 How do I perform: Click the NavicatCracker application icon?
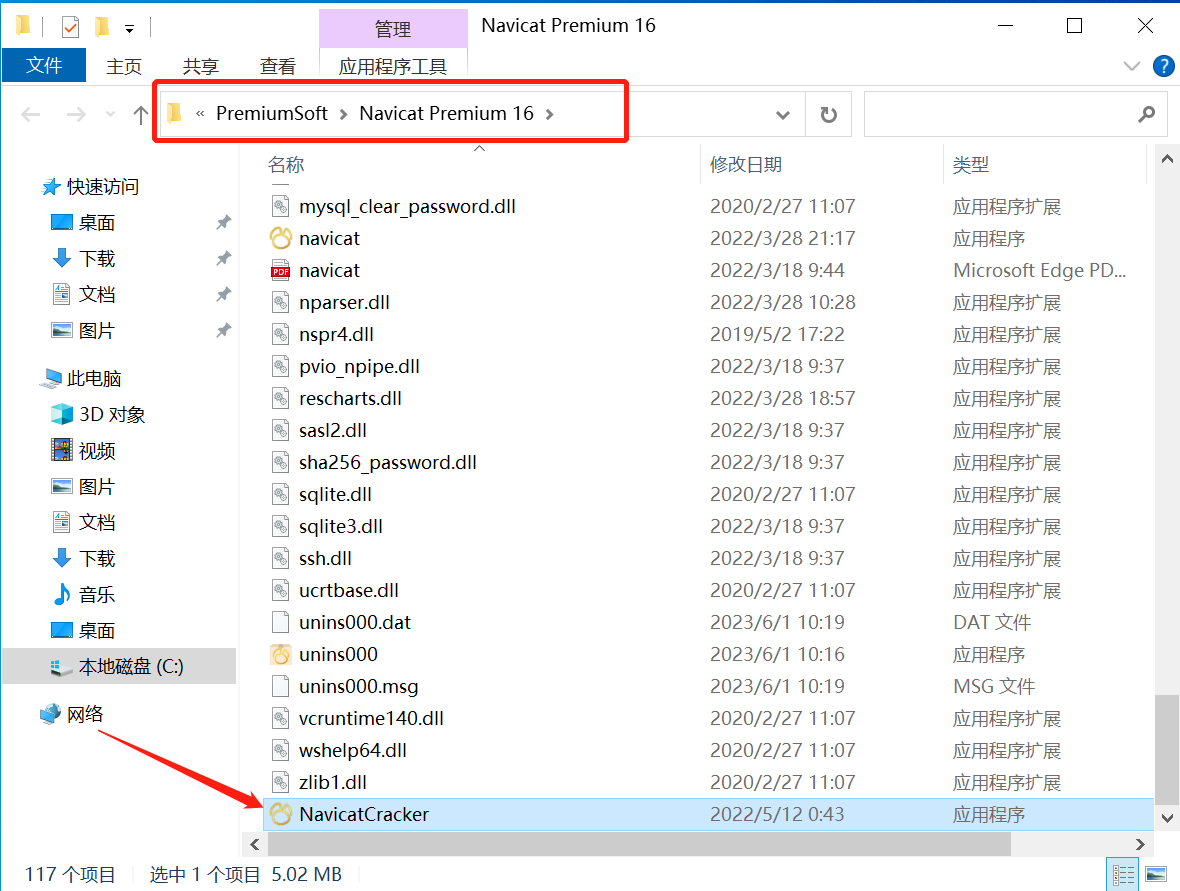[281, 814]
